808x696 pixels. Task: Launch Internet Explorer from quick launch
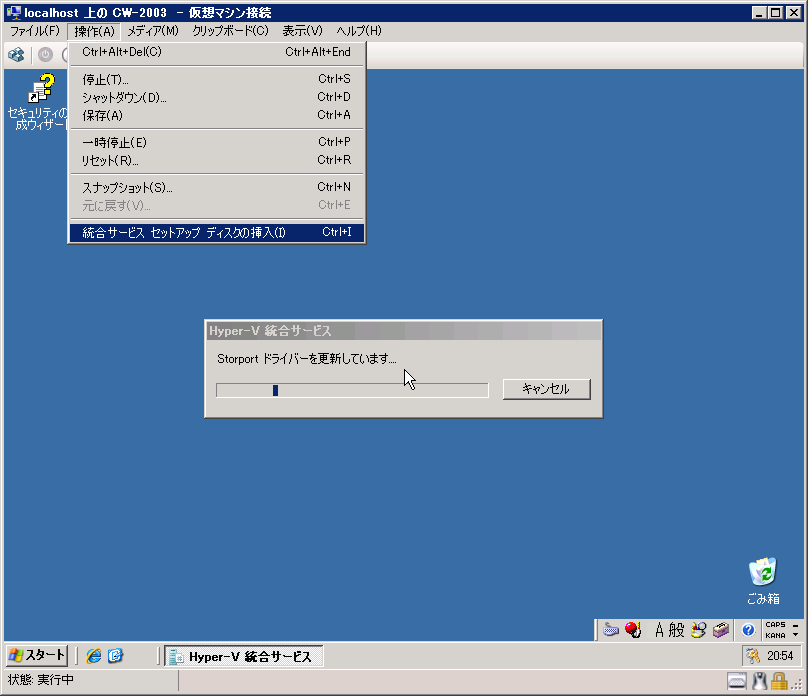[x=94, y=656]
